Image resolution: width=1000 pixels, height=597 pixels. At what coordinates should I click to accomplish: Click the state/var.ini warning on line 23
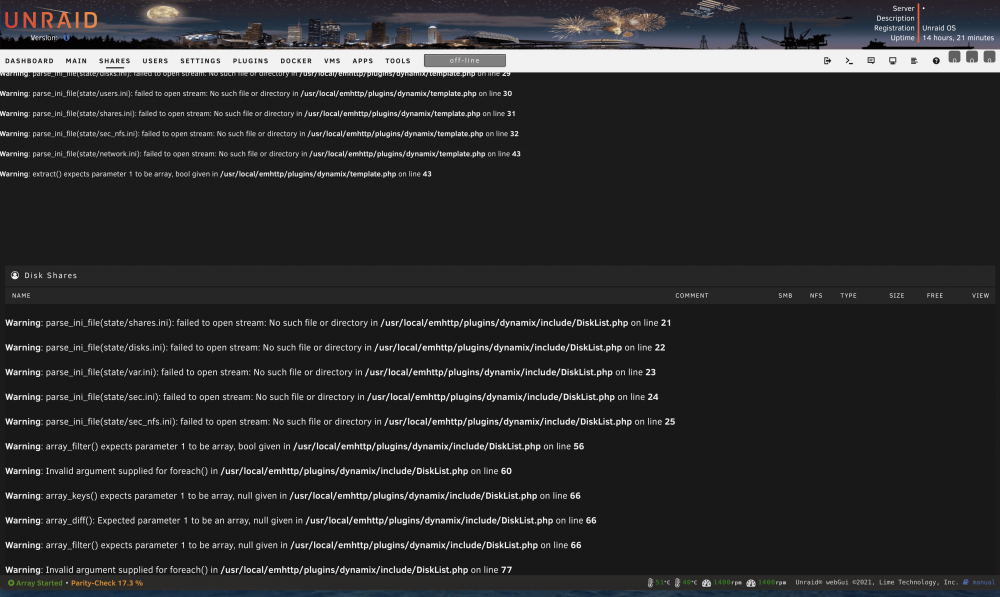click(330, 372)
